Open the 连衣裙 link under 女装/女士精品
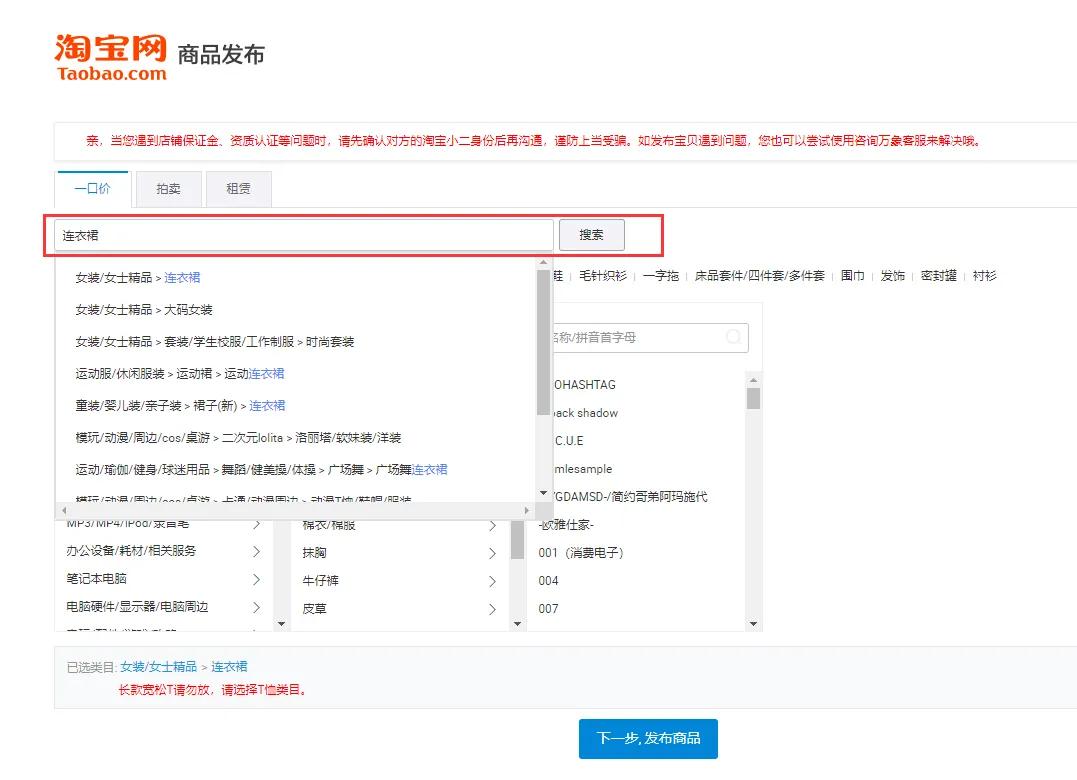This screenshot has width=1077, height=780. (x=181, y=278)
